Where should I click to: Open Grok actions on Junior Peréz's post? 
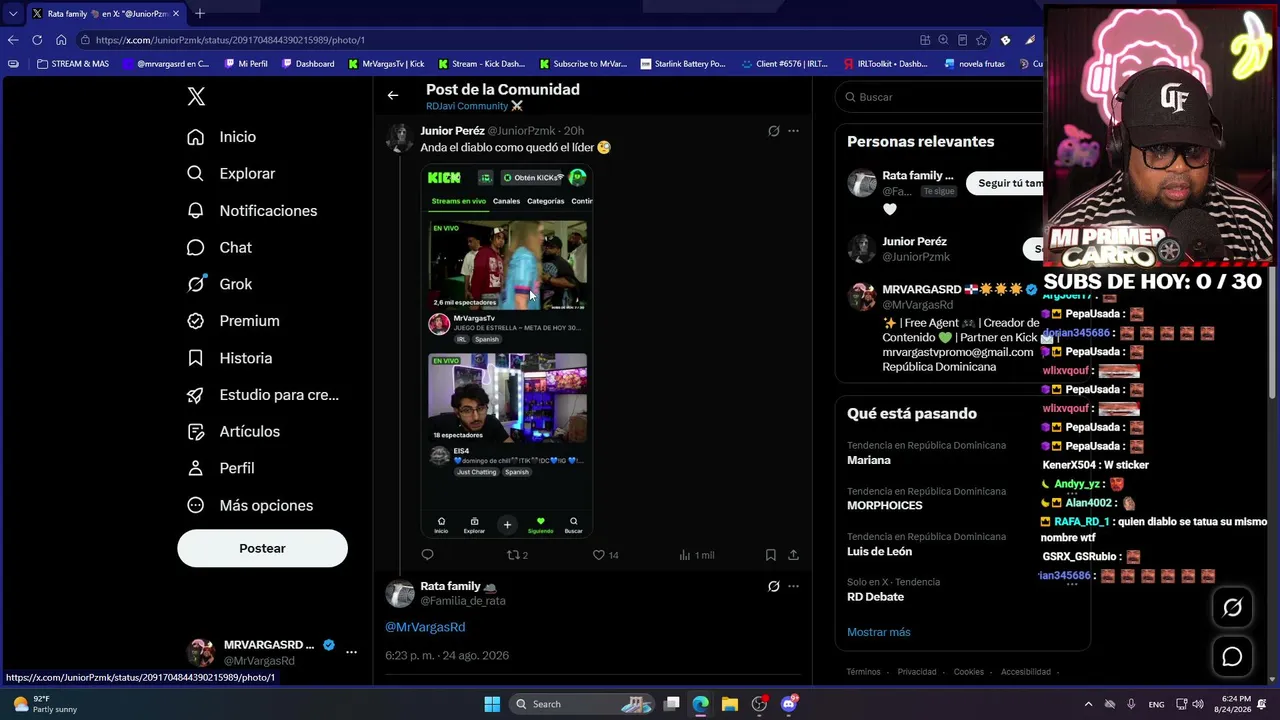773,131
